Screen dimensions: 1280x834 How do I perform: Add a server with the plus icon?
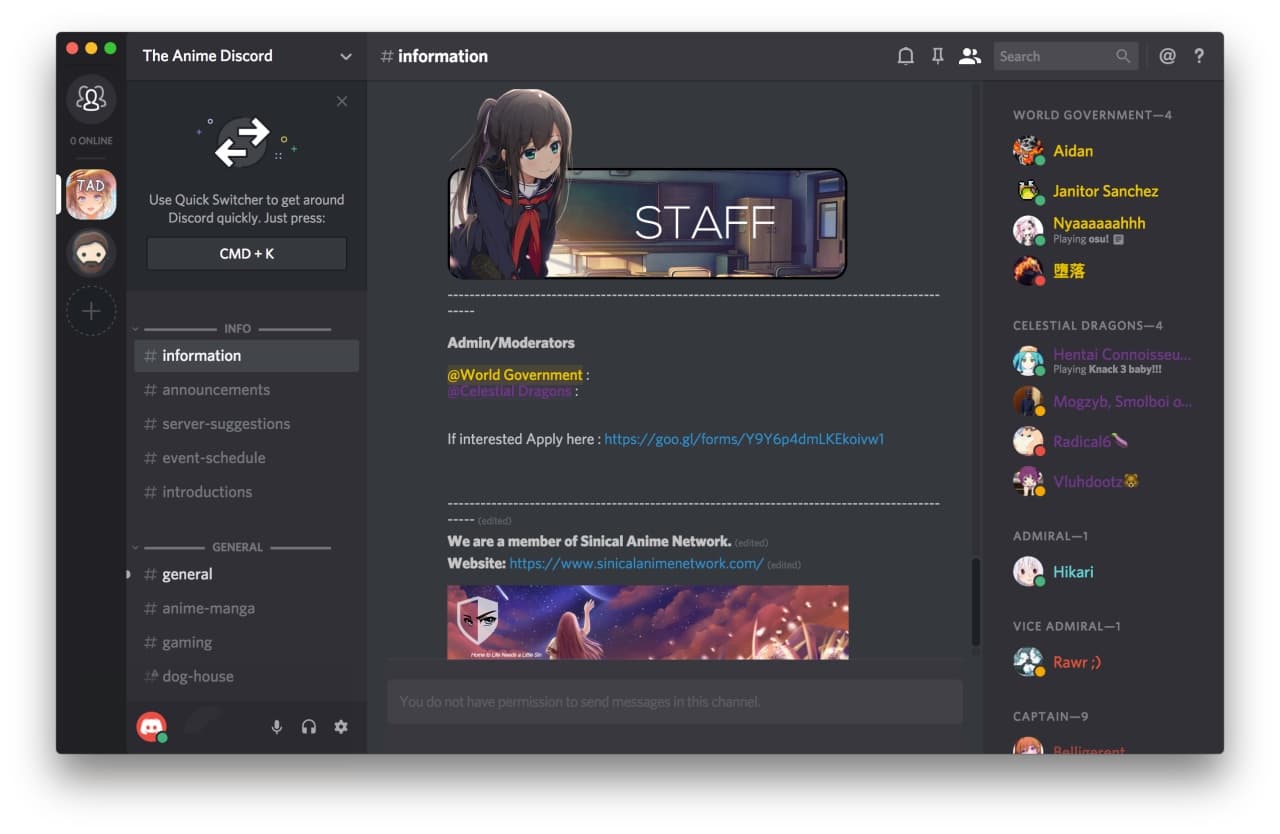pos(91,311)
